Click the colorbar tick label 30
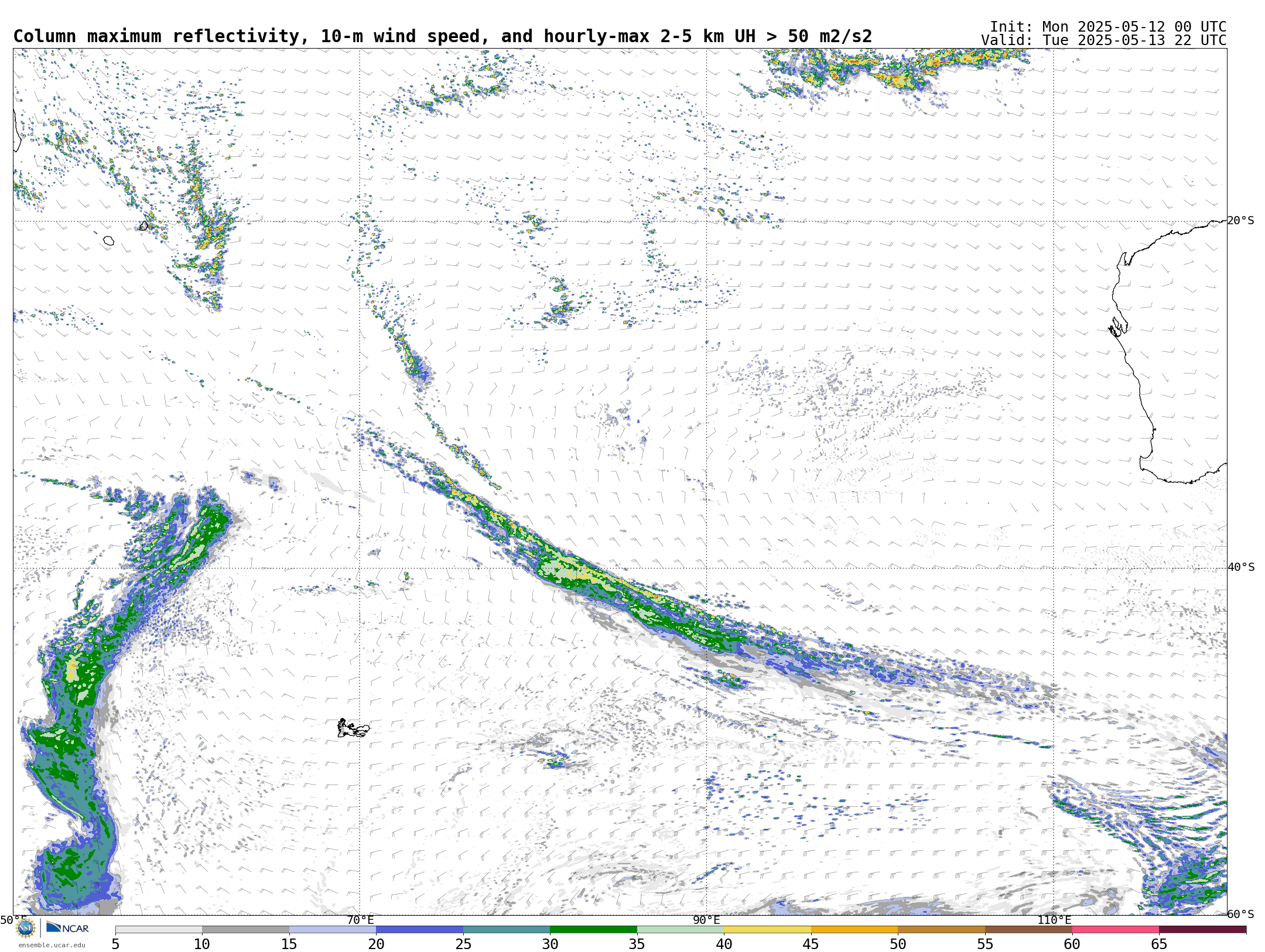The height and width of the screenshot is (952, 1265). click(550, 944)
